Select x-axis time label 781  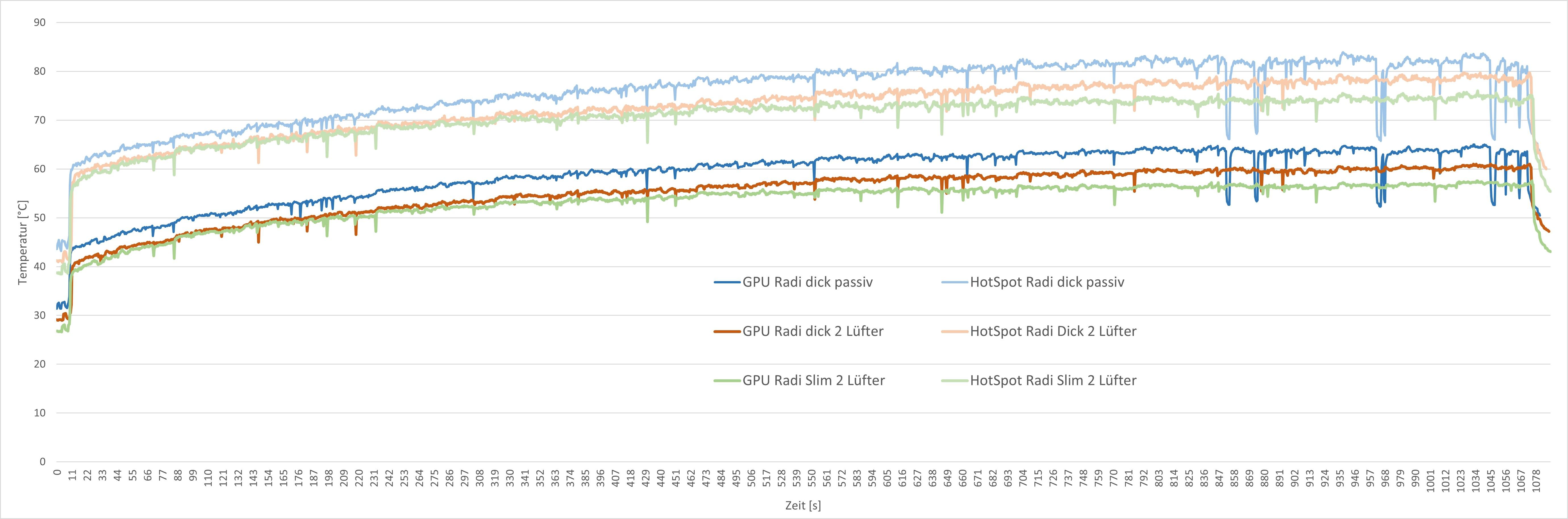point(1129,477)
